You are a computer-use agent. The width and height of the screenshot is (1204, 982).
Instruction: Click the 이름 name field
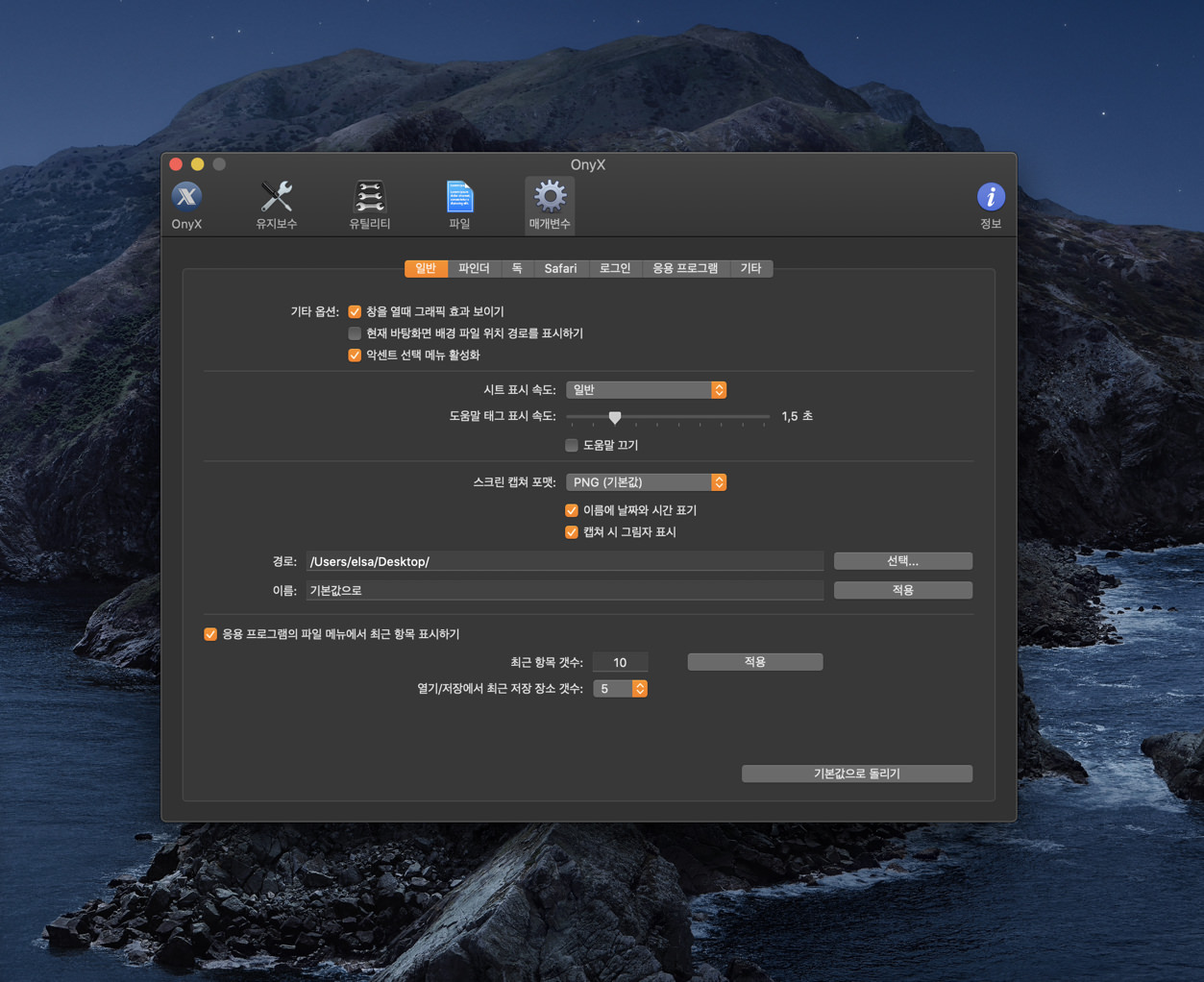(x=565, y=590)
